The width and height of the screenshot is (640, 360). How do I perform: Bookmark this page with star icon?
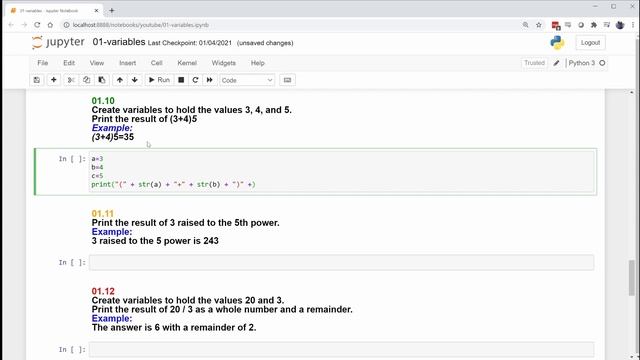point(539,25)
